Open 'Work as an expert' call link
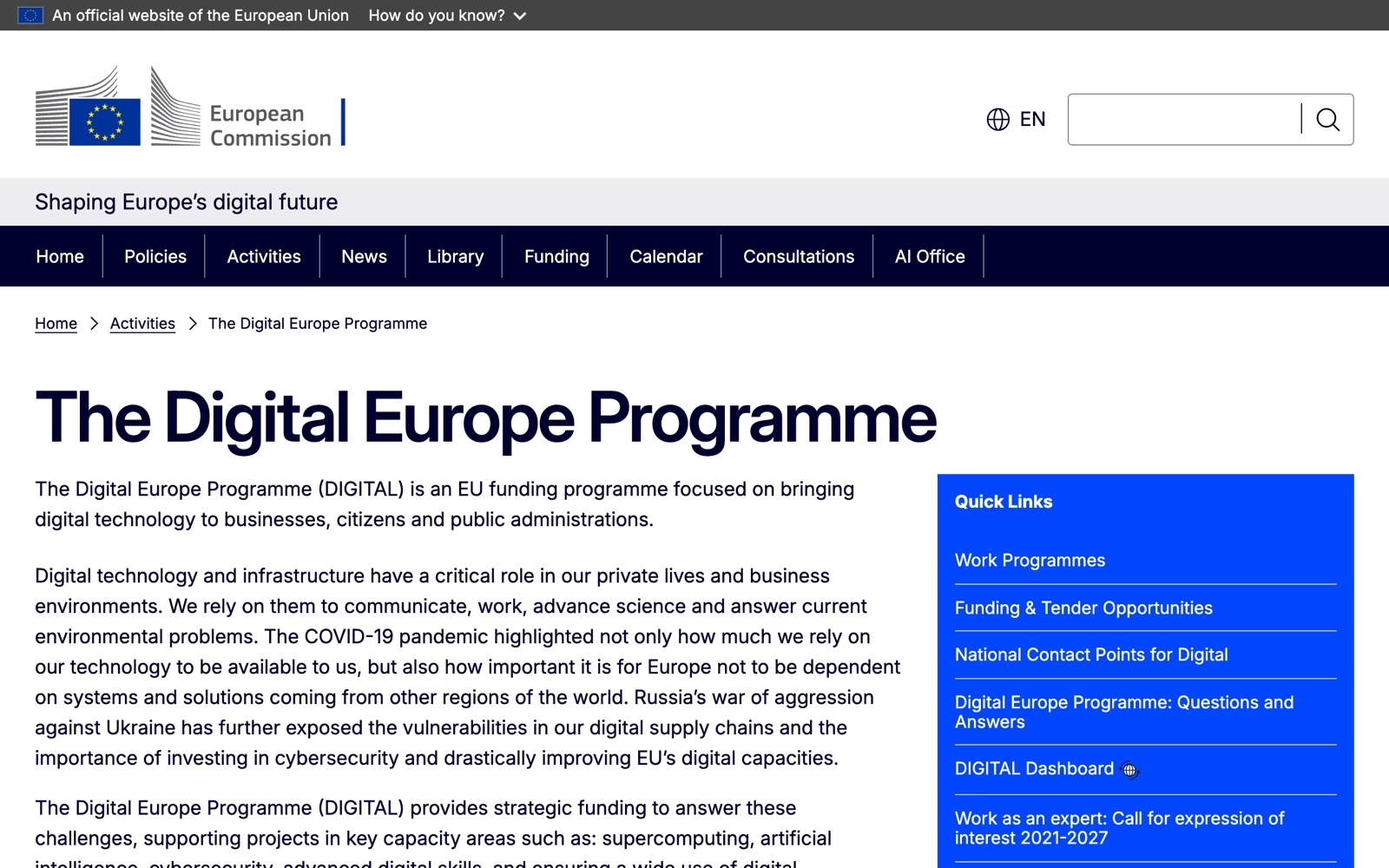The height and width of the screenshot is (868, 1389). pos(1119,828)
